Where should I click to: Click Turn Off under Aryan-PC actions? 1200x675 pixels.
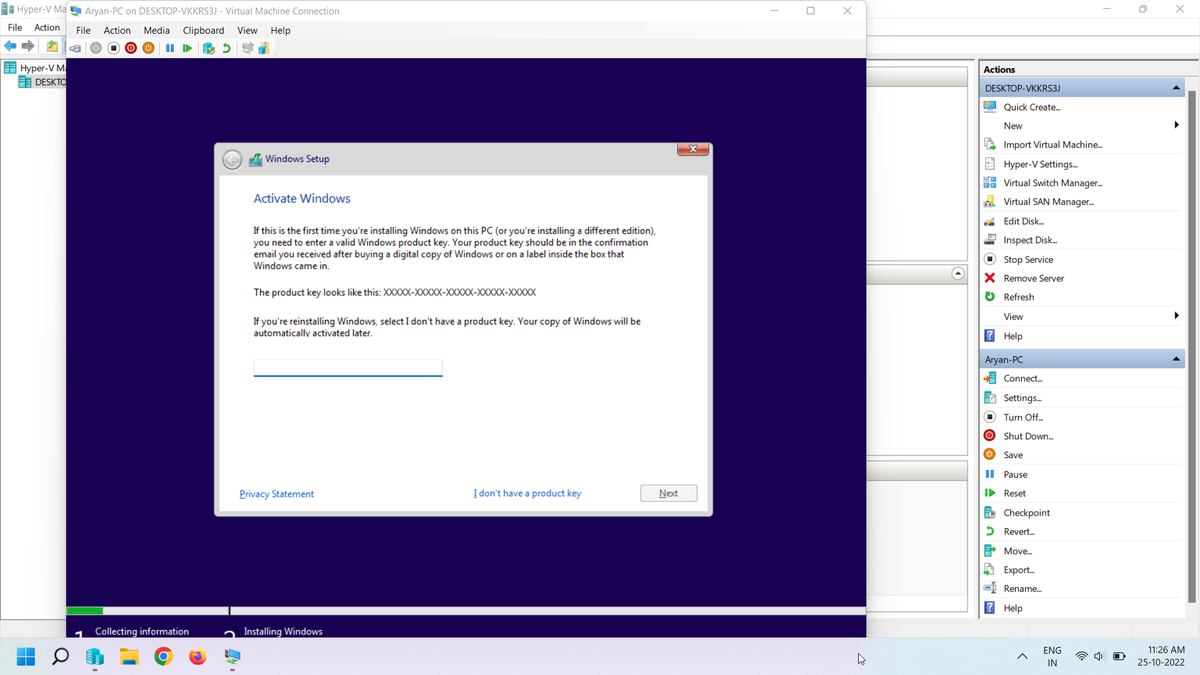point(1023,417)
